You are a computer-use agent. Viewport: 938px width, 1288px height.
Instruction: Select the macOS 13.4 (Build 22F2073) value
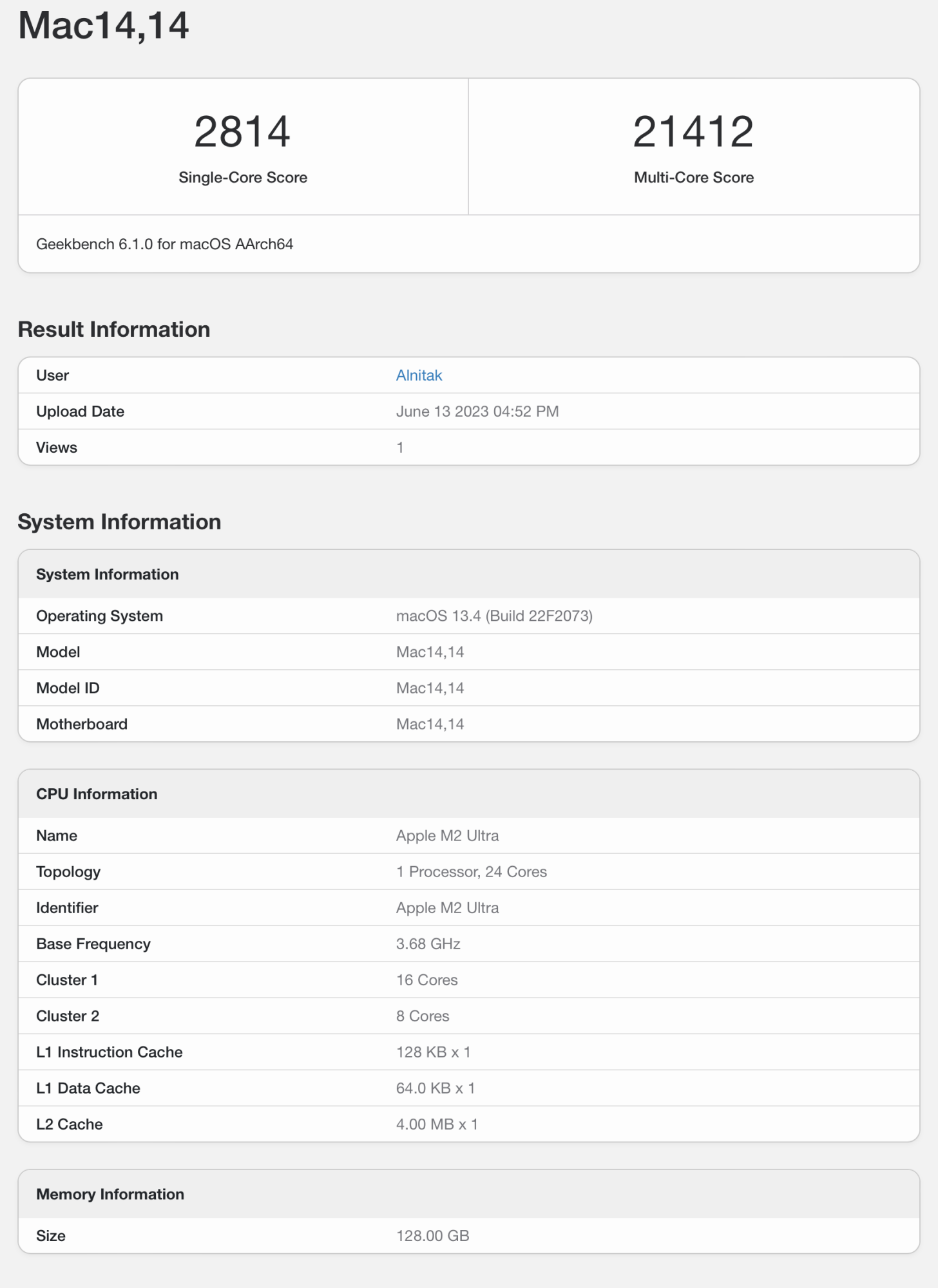(494, 616)
